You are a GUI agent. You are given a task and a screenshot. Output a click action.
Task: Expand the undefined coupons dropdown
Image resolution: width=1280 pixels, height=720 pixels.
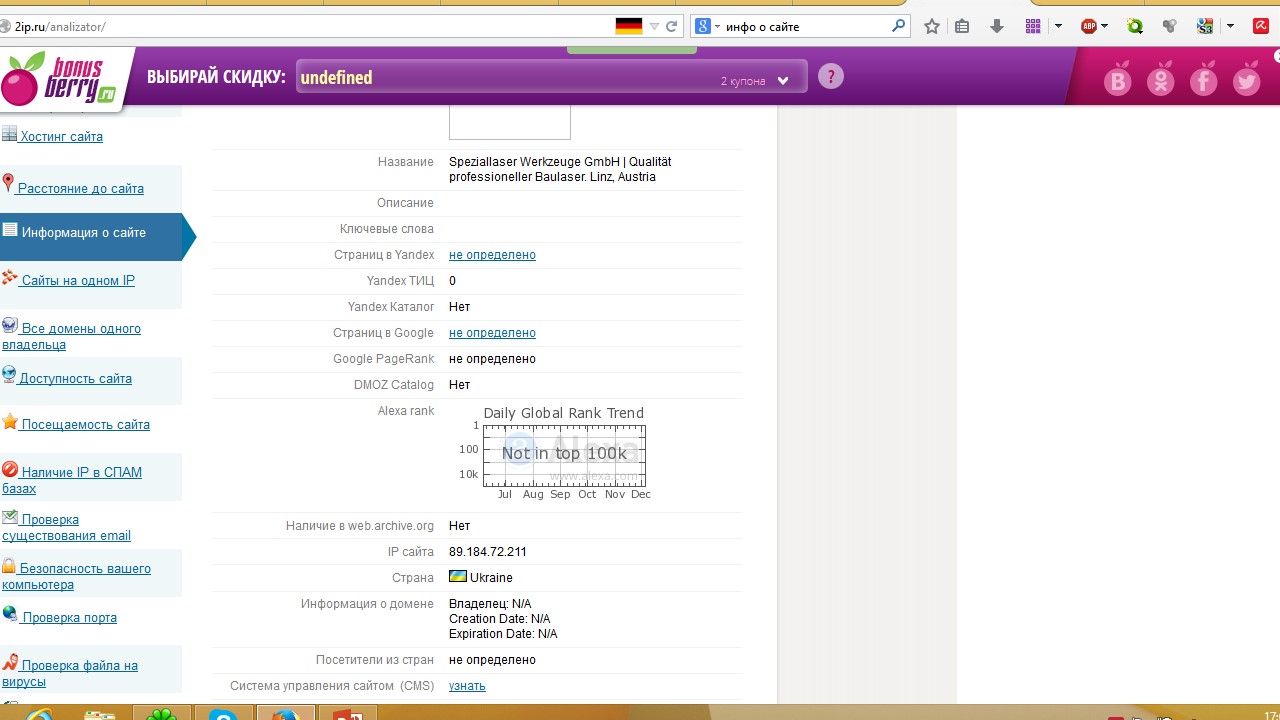(x=783, y=81)
